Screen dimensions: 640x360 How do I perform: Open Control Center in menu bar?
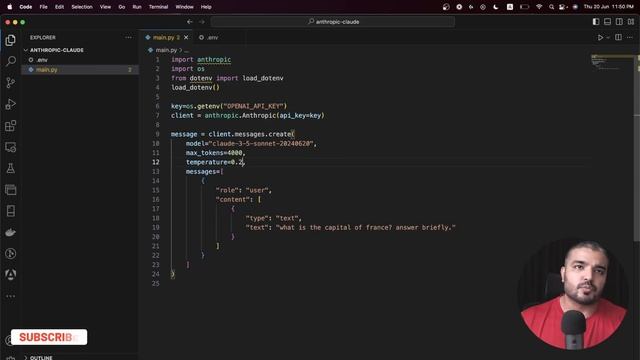click(563, 7)
